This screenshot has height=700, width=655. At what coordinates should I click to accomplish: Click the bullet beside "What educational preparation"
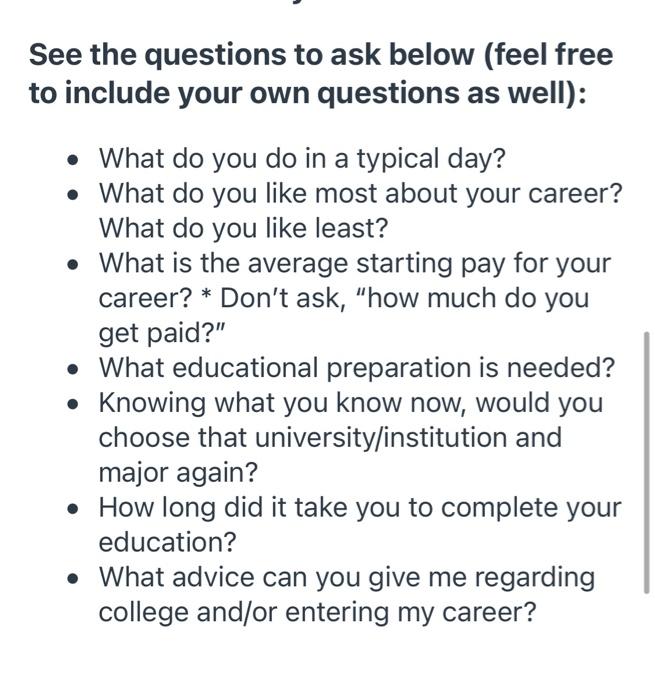pos(73,369)
